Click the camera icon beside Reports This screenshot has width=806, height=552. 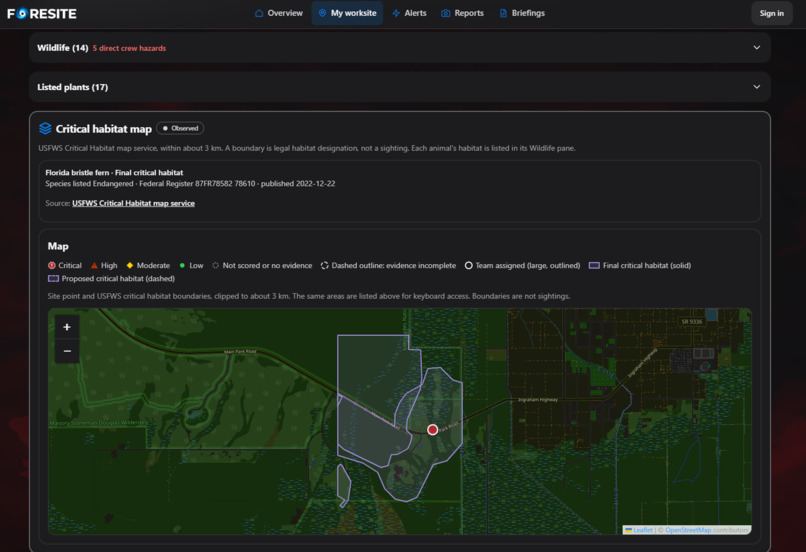point(446,13)
